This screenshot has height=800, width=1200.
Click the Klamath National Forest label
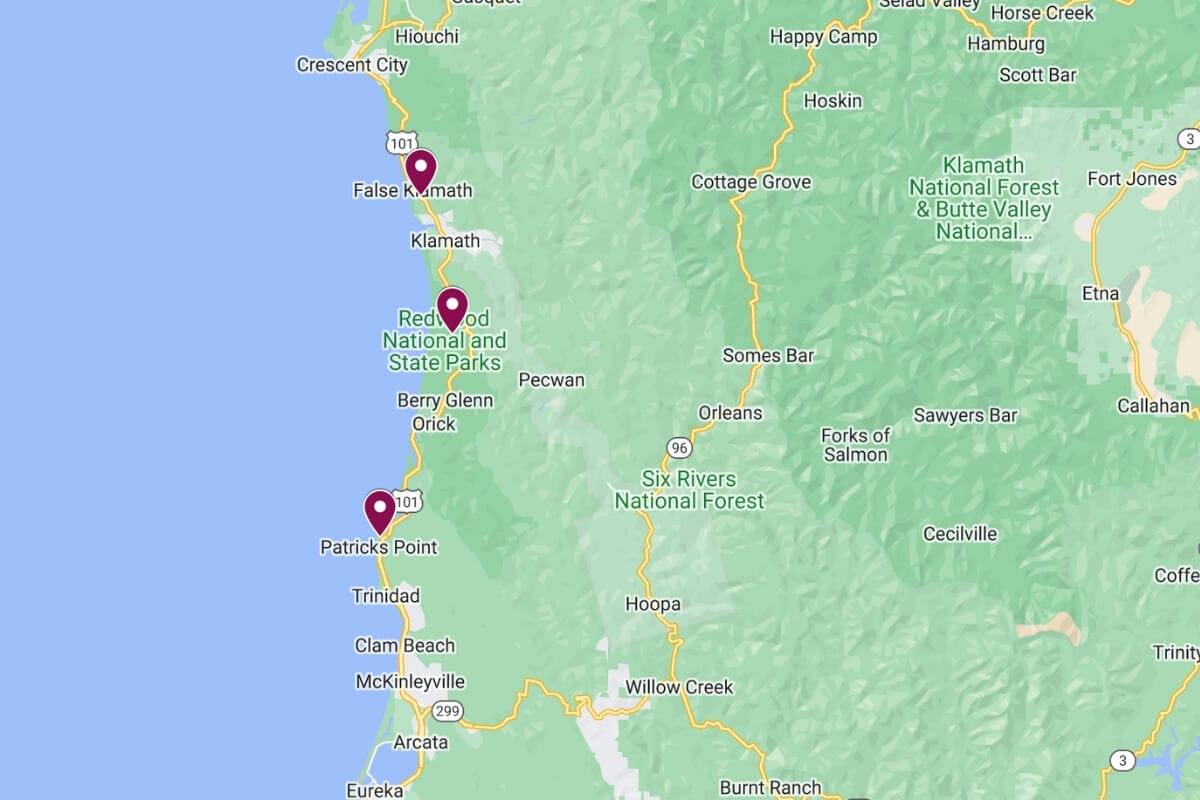tap(984, 198)
